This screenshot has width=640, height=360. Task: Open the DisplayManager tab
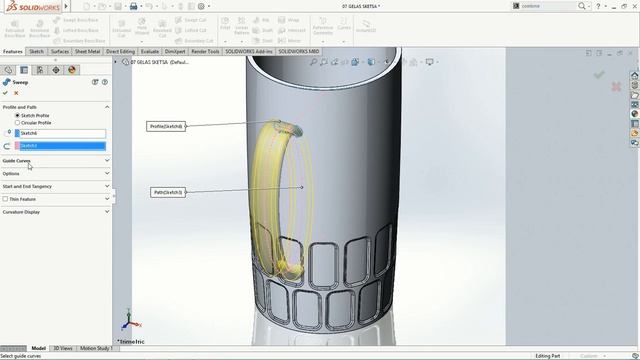click(x=72, y=70)
